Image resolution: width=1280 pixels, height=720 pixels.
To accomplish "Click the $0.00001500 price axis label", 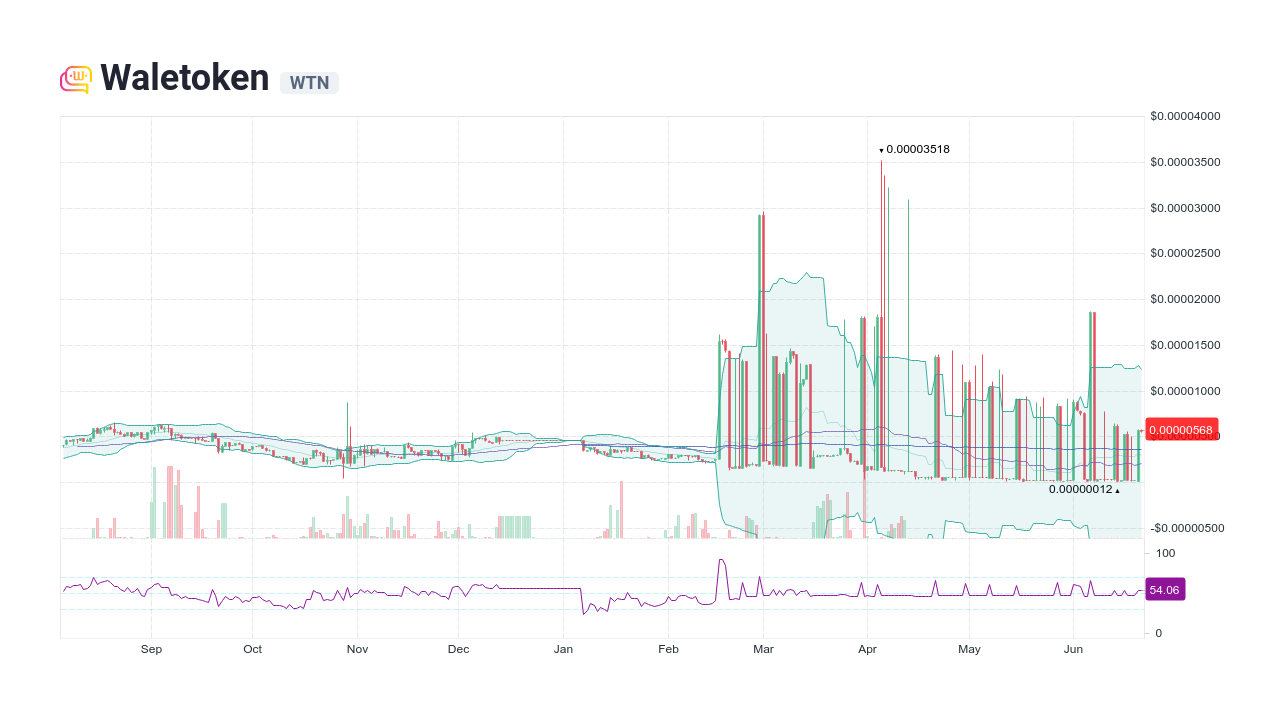I will 1185,345.
